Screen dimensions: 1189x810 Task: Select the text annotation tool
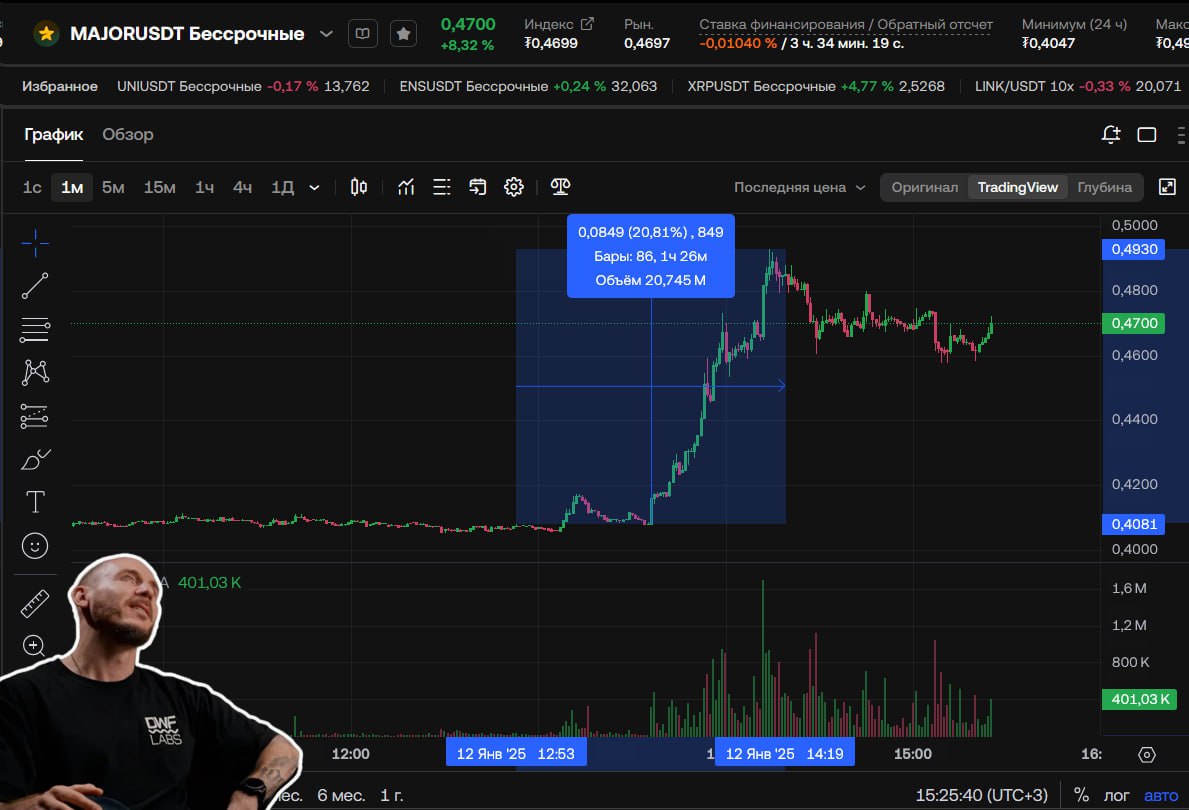pyautogui.click(x=35, y=501)
